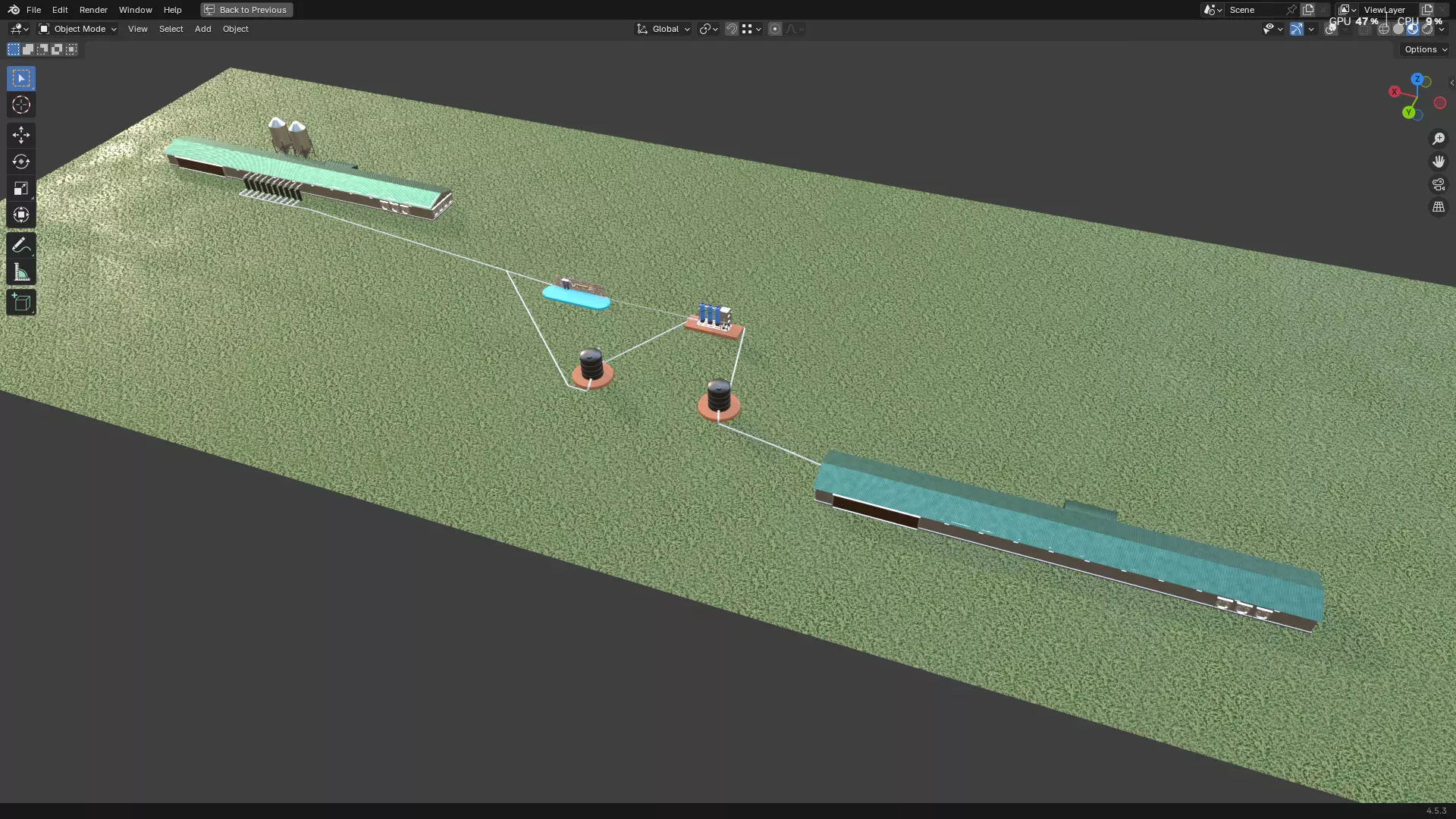This screenshot has width=1456, height=819.
Task: Switch perspective/orthographic with grid icon
Action: (x=1438, y=207)
